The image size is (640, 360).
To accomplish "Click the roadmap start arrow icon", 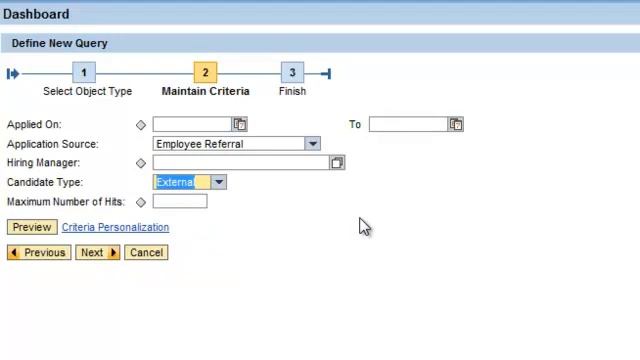I will point(13,74).
